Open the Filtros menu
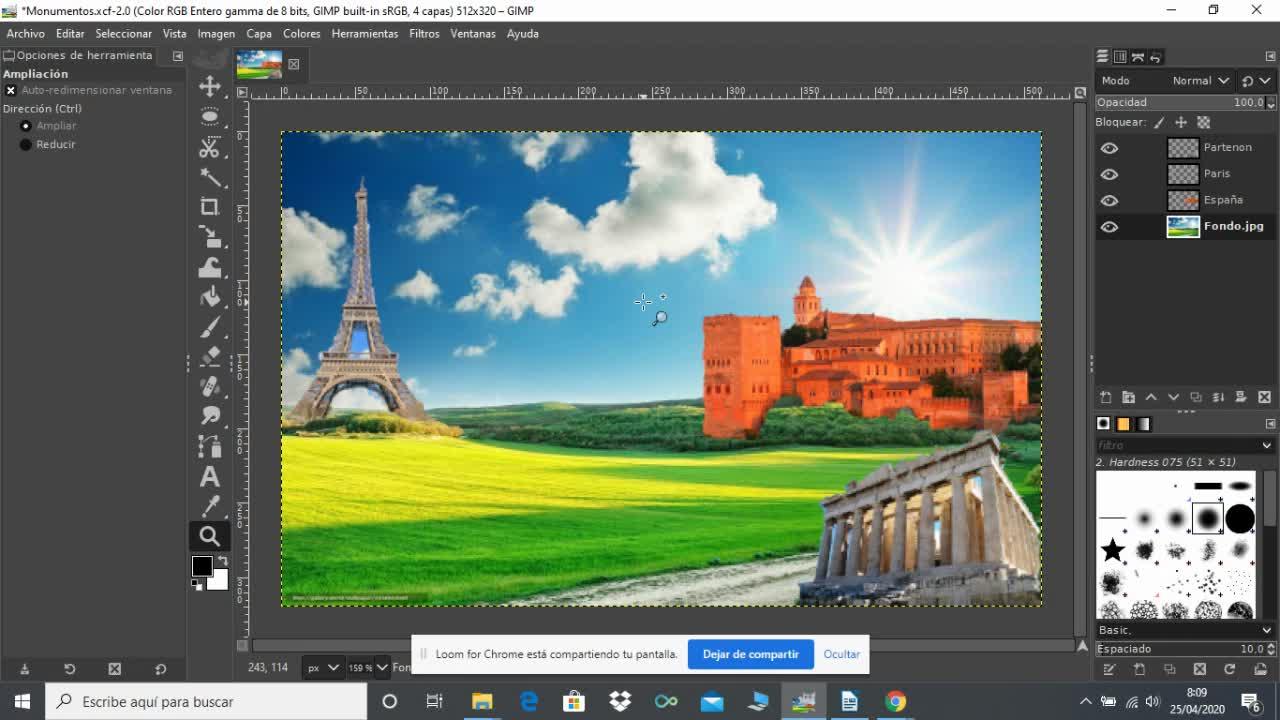 pos(424,33)
